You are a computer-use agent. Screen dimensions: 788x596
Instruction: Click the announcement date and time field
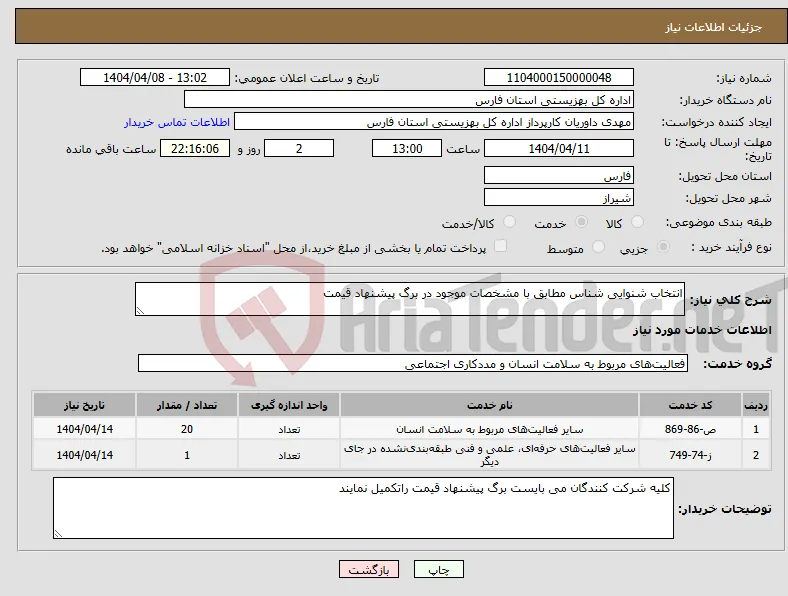[155, 77]
